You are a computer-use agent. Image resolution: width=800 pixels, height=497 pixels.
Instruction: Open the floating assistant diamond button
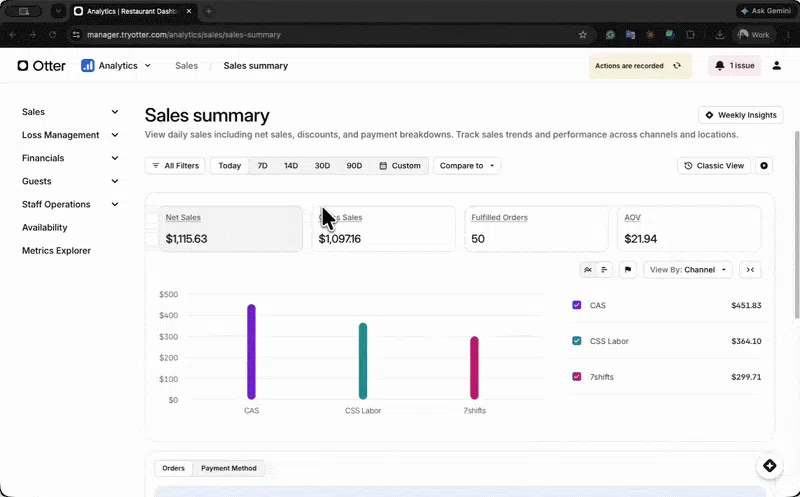click(x=769, y=465)
